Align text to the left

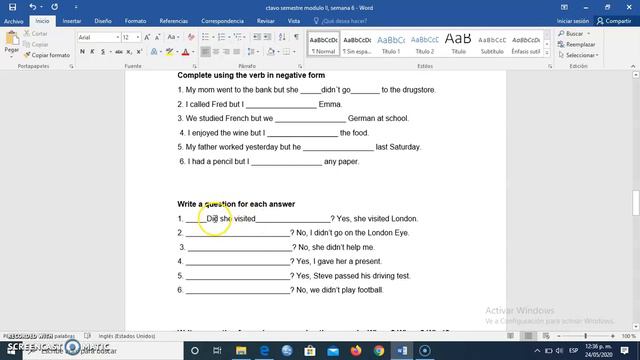click(x=205, y=51)
